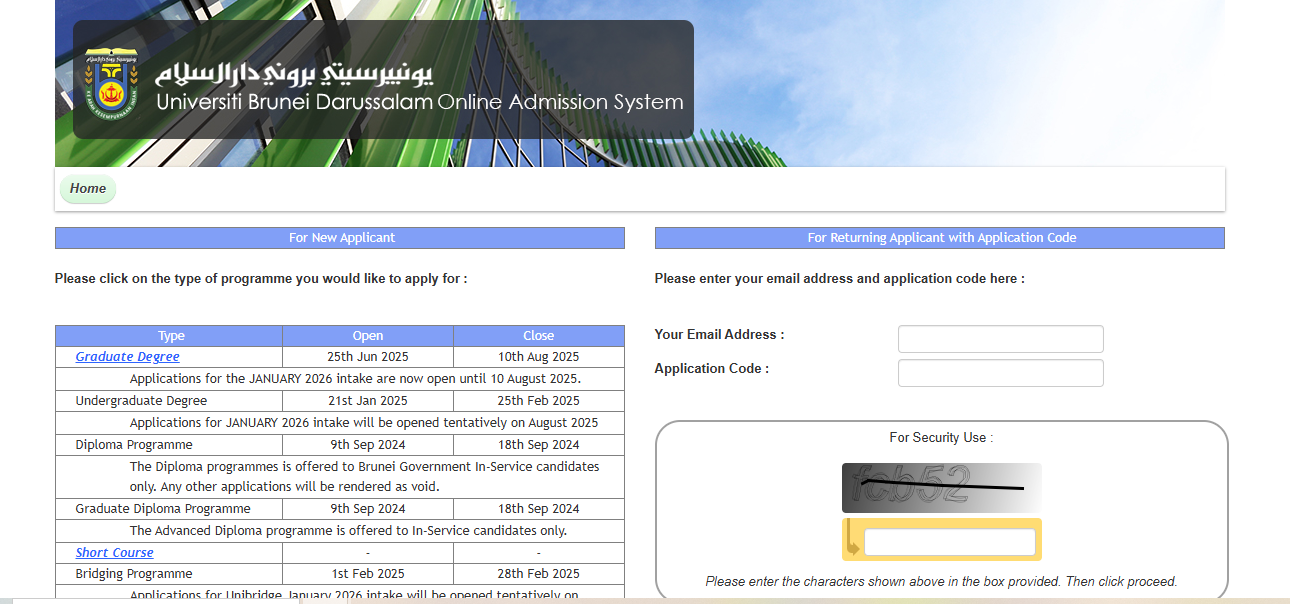Select the 'For New Applicant' header
This screenshot has width=1290, height=604.
[340, 238]
